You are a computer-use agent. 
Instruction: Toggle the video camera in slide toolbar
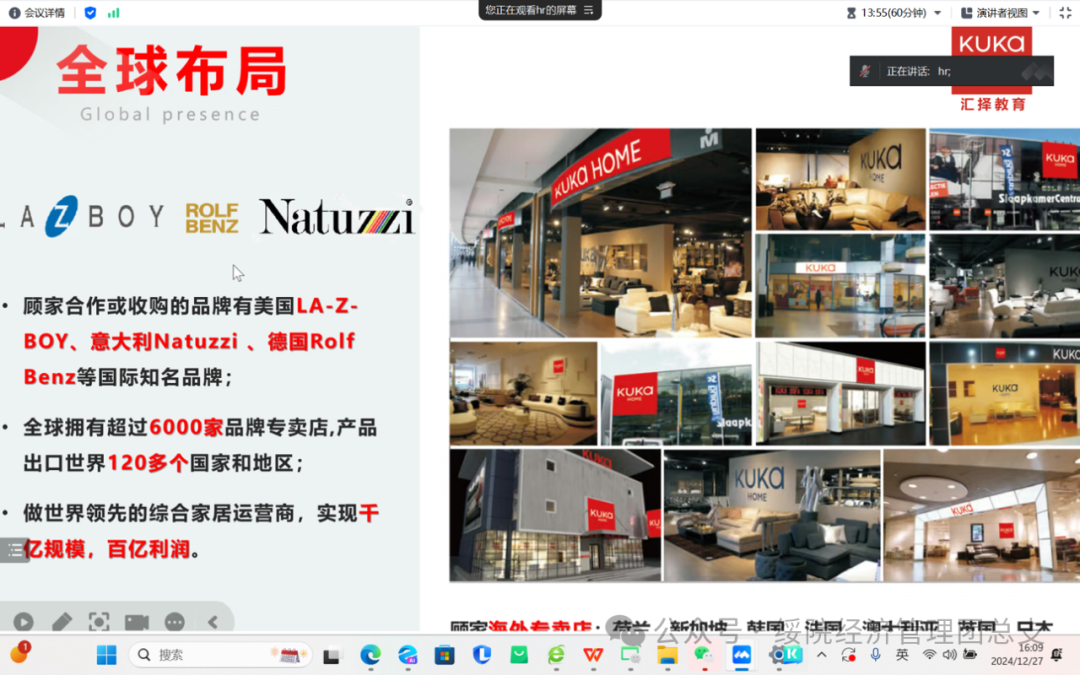(137, 622)
